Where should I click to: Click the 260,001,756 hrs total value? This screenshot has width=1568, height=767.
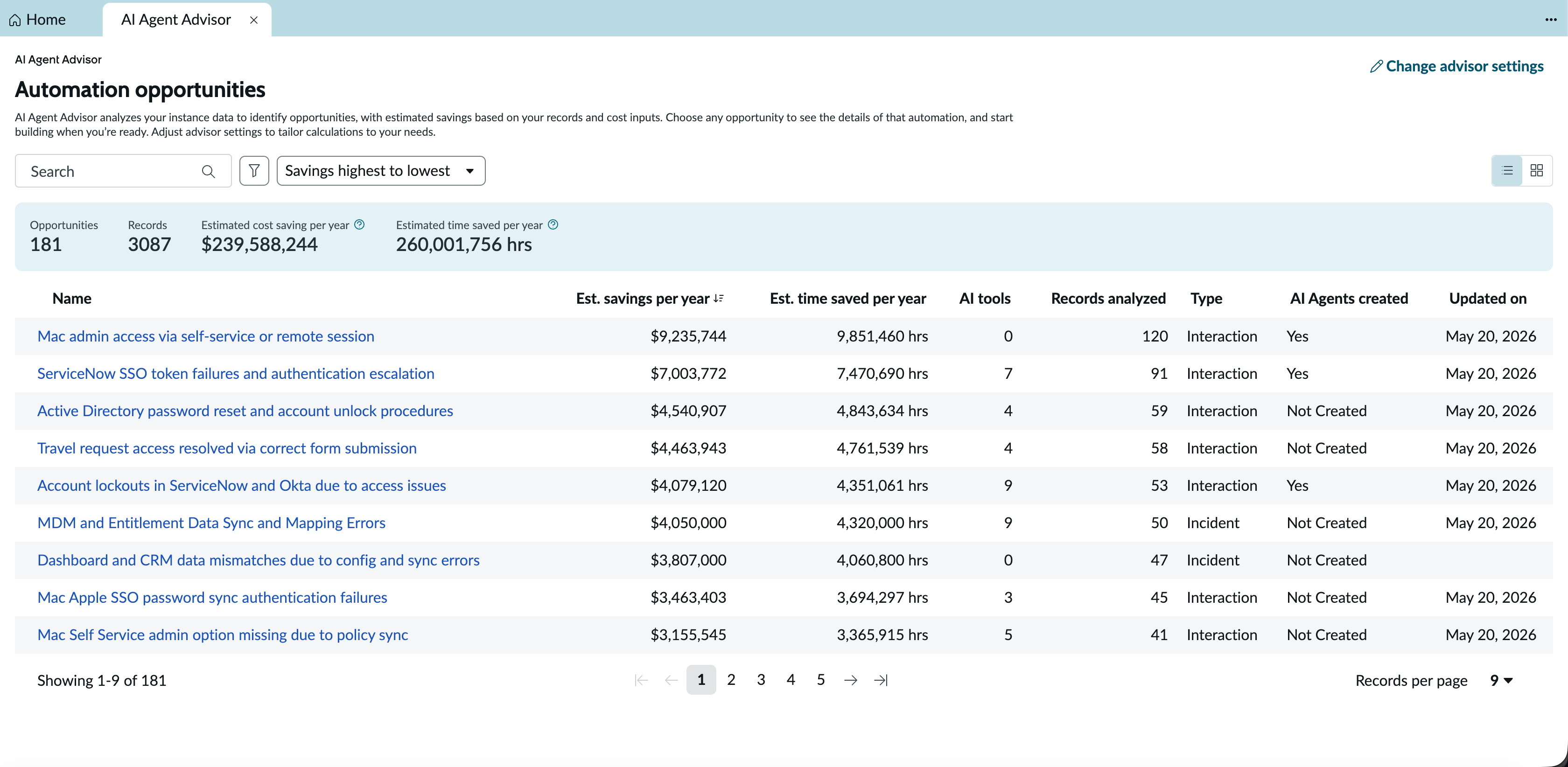click(x=464, y=244)
